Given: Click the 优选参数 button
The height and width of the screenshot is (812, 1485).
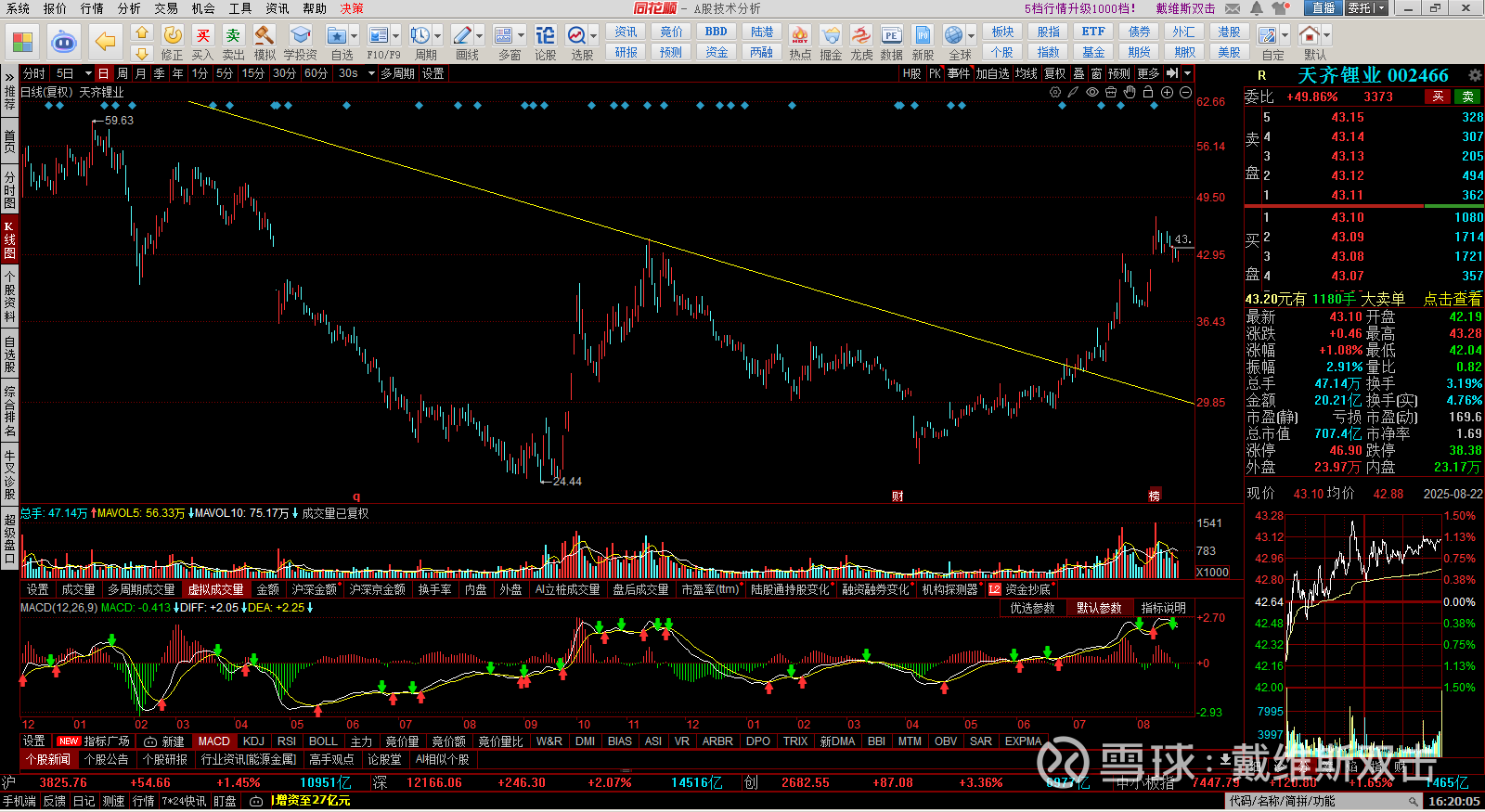Looking at the screenshot, I should [x=1032, y=608].
